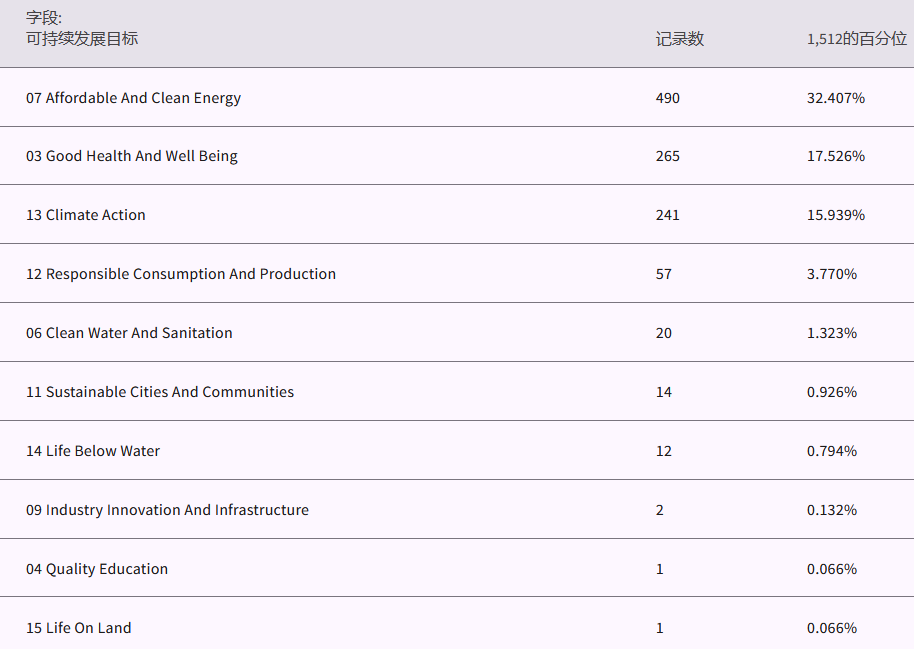Select the 04 Quality Education row
The width and height of the screenshot is (914, 649).
tap(97, 569)
